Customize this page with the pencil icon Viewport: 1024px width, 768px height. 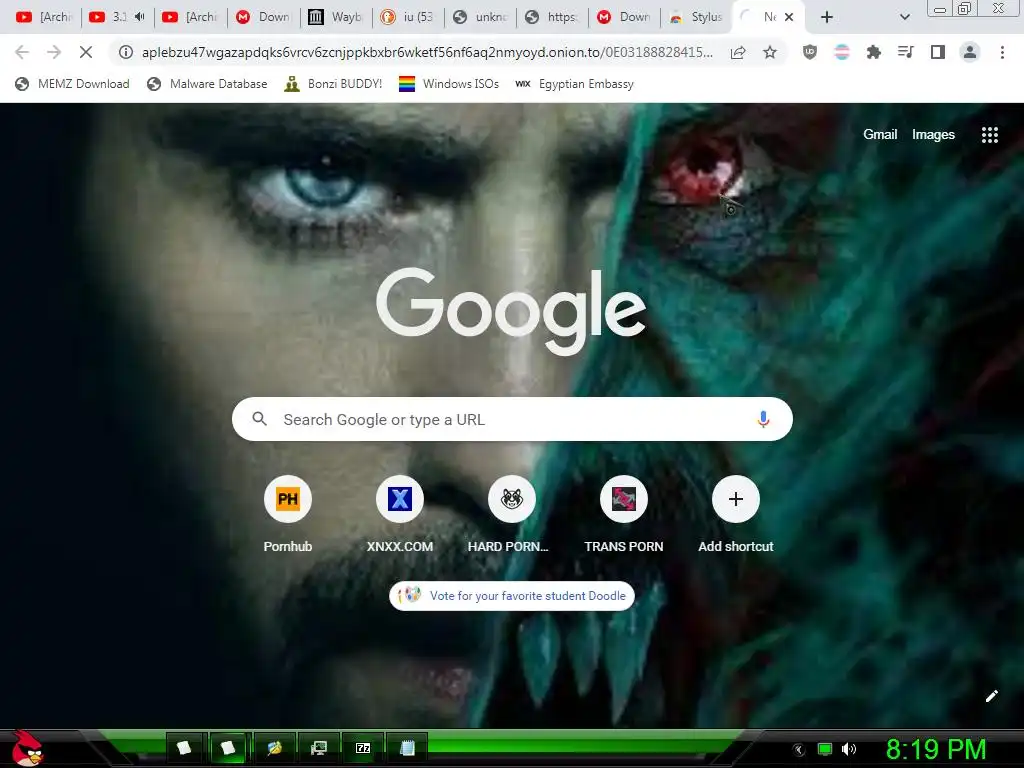991,696
